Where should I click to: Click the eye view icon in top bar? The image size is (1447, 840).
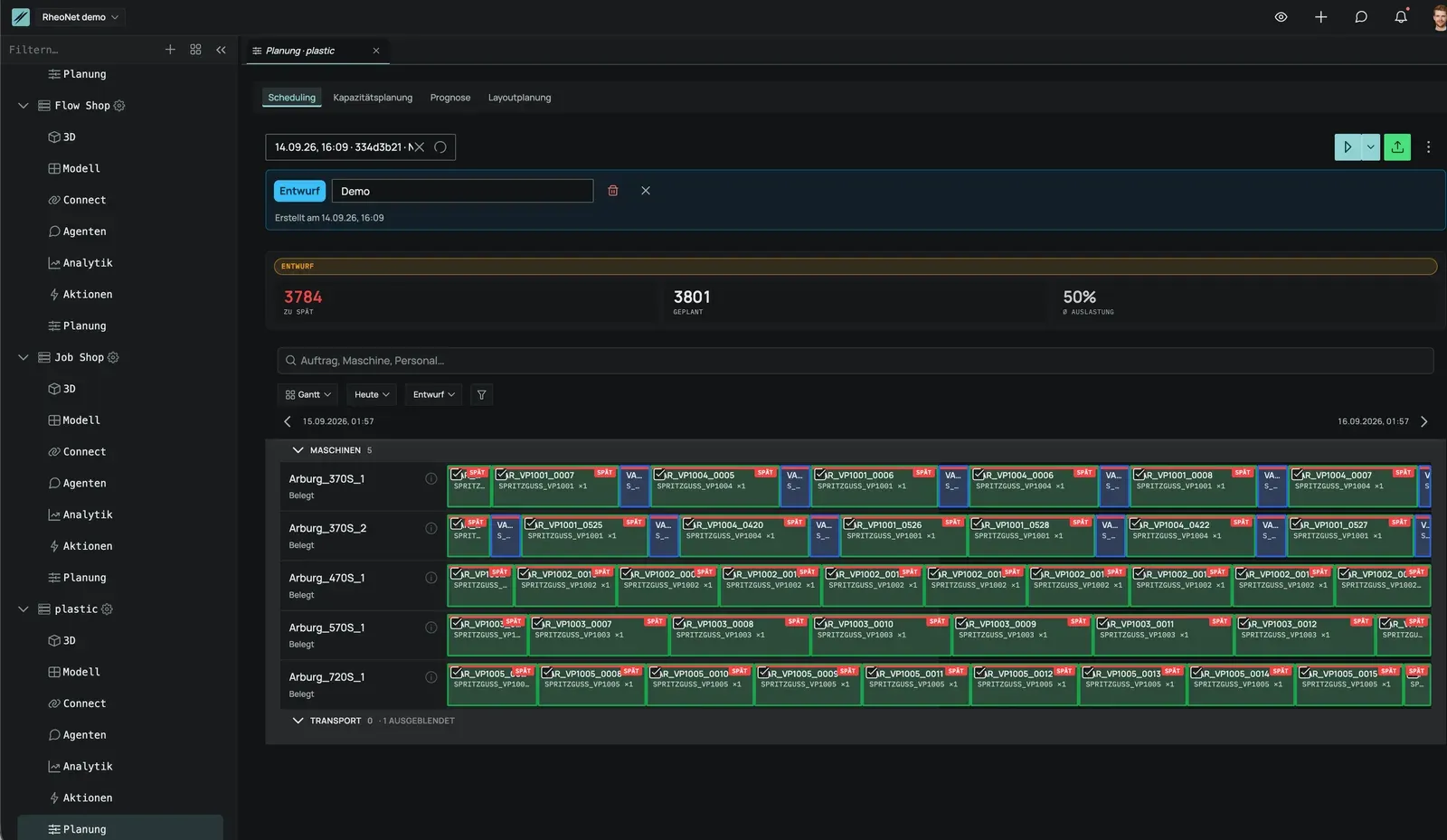(x=1281, y=17)
